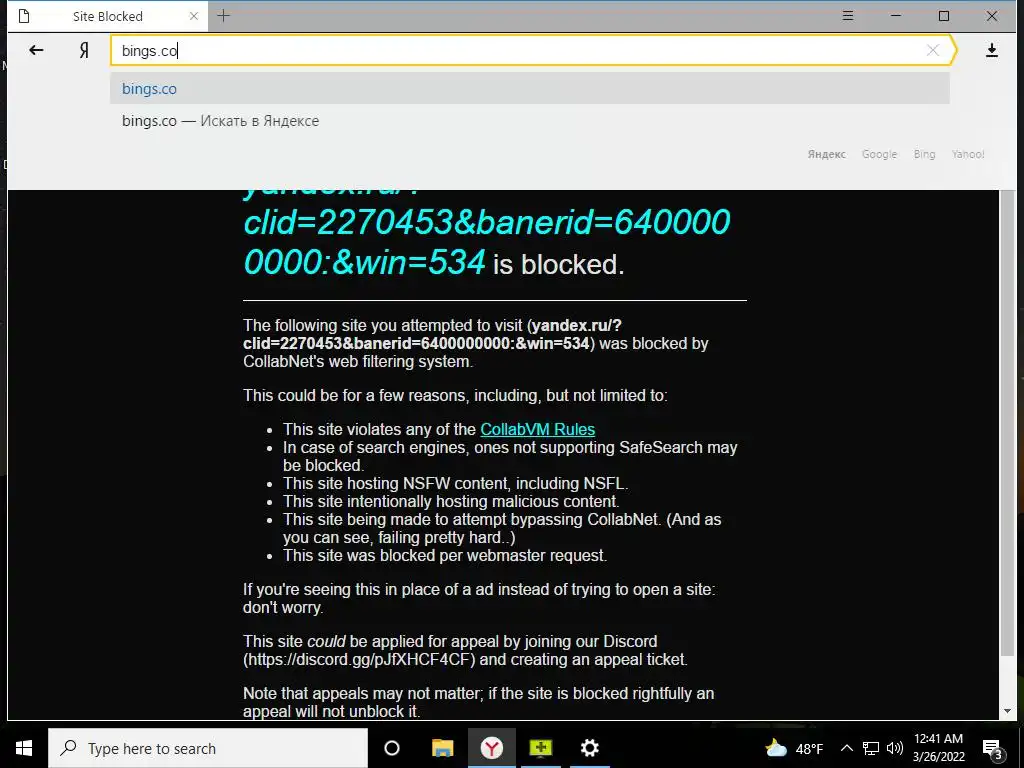The width and height of the screenshot is (1024, 768).
Task: Click 'This site intentionally hosting malicious content.' bullet
Action: [x=451, y=502]
